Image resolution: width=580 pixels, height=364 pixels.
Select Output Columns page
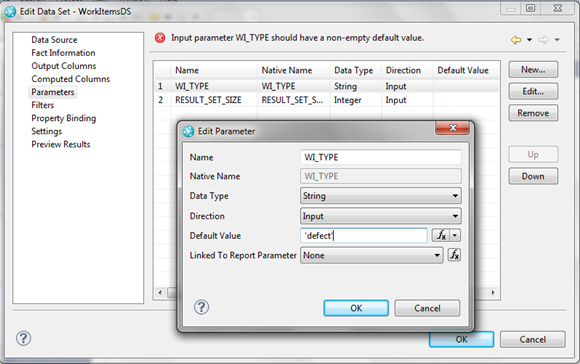64,66
